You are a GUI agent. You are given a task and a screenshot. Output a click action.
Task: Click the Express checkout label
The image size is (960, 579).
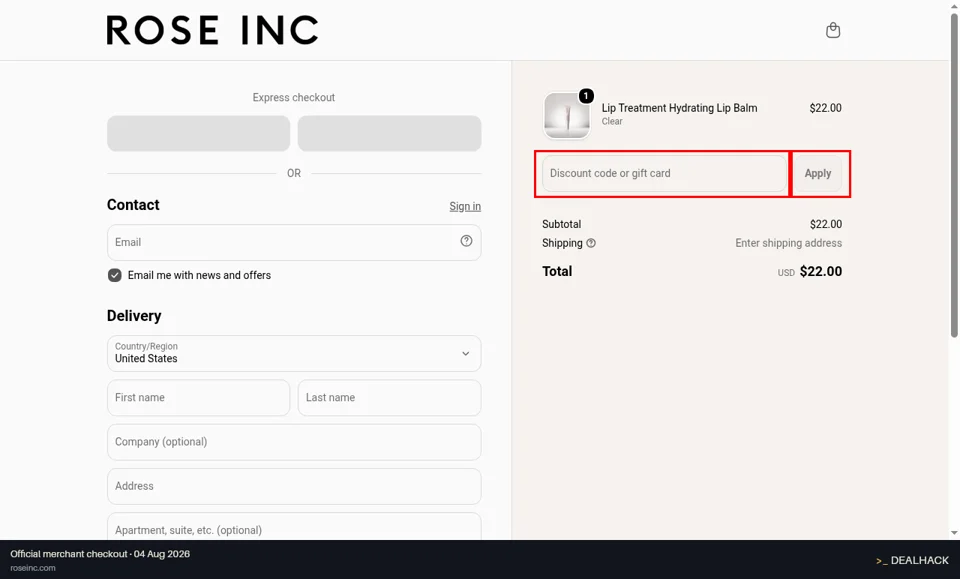tap(294, 97)
